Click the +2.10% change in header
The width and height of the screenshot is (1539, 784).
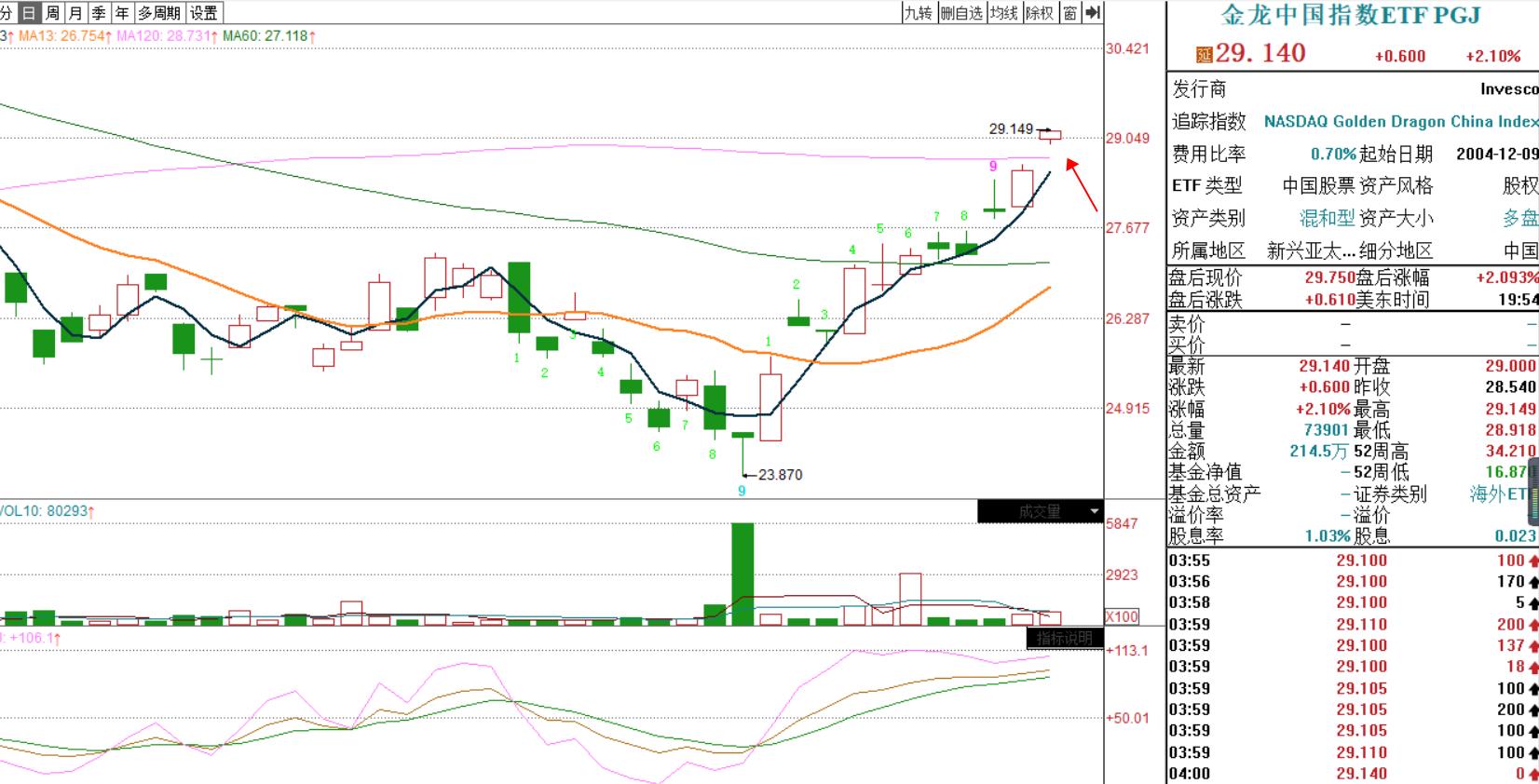click(x=1493, y=56)
